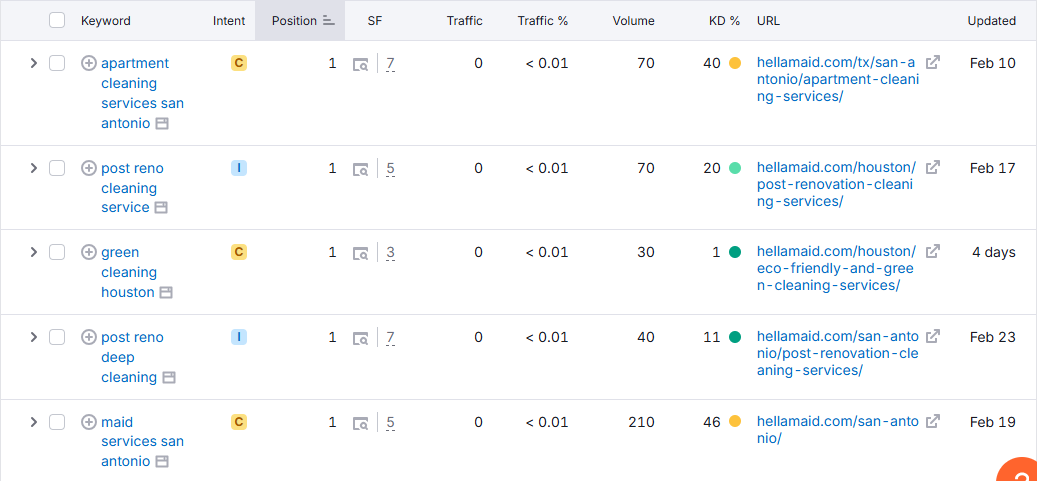Image resolution: width=1037 pixels, height=481 pixels.
Task: Open hellamaid.com/san-antonio/ external link icon
Action: pos(933,420)
